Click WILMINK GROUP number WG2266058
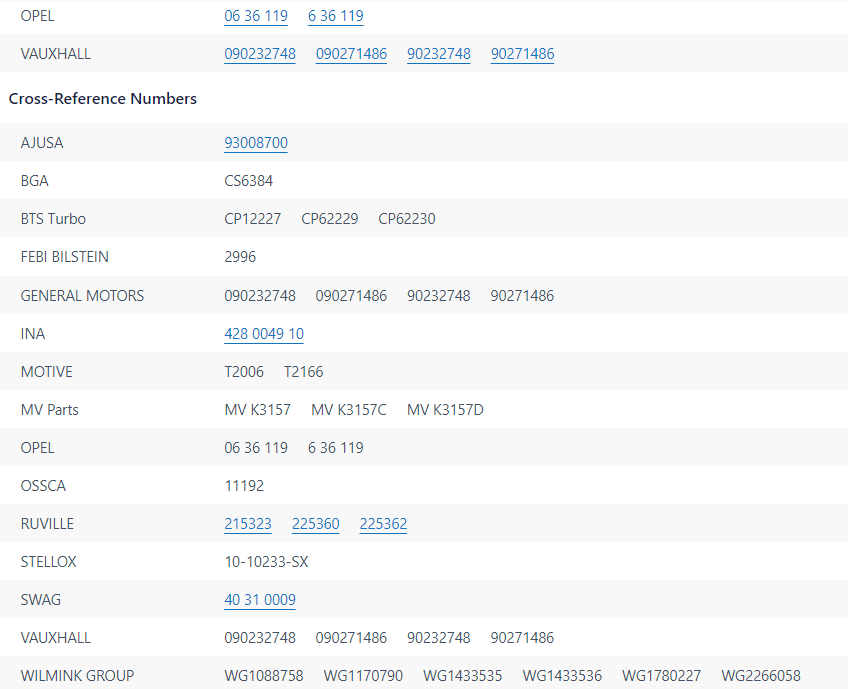This screenshot has width=848, height=689. [761, 675]
